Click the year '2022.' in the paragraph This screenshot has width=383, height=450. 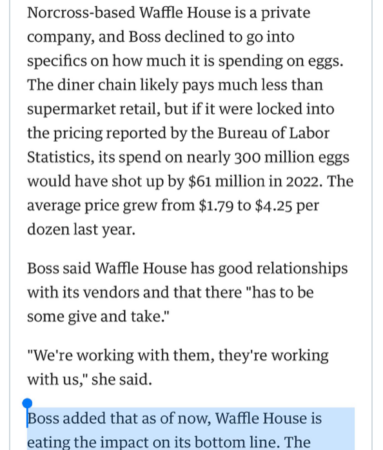[304, 181]
